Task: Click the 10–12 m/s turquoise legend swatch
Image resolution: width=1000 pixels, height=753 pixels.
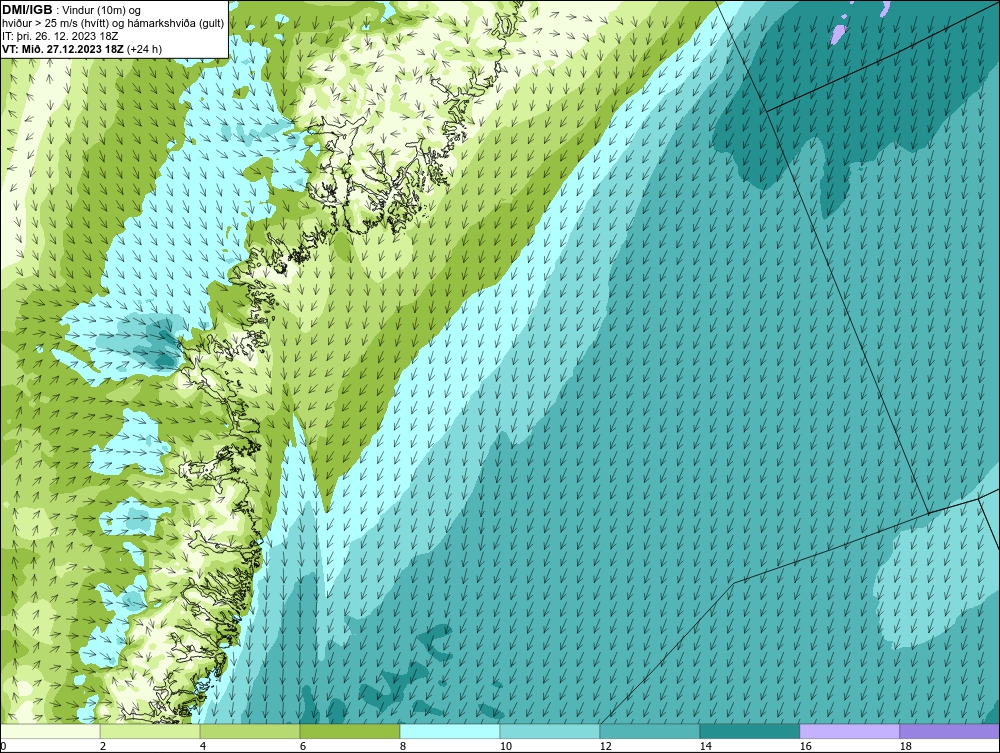Action: click(x=550, y=731)
